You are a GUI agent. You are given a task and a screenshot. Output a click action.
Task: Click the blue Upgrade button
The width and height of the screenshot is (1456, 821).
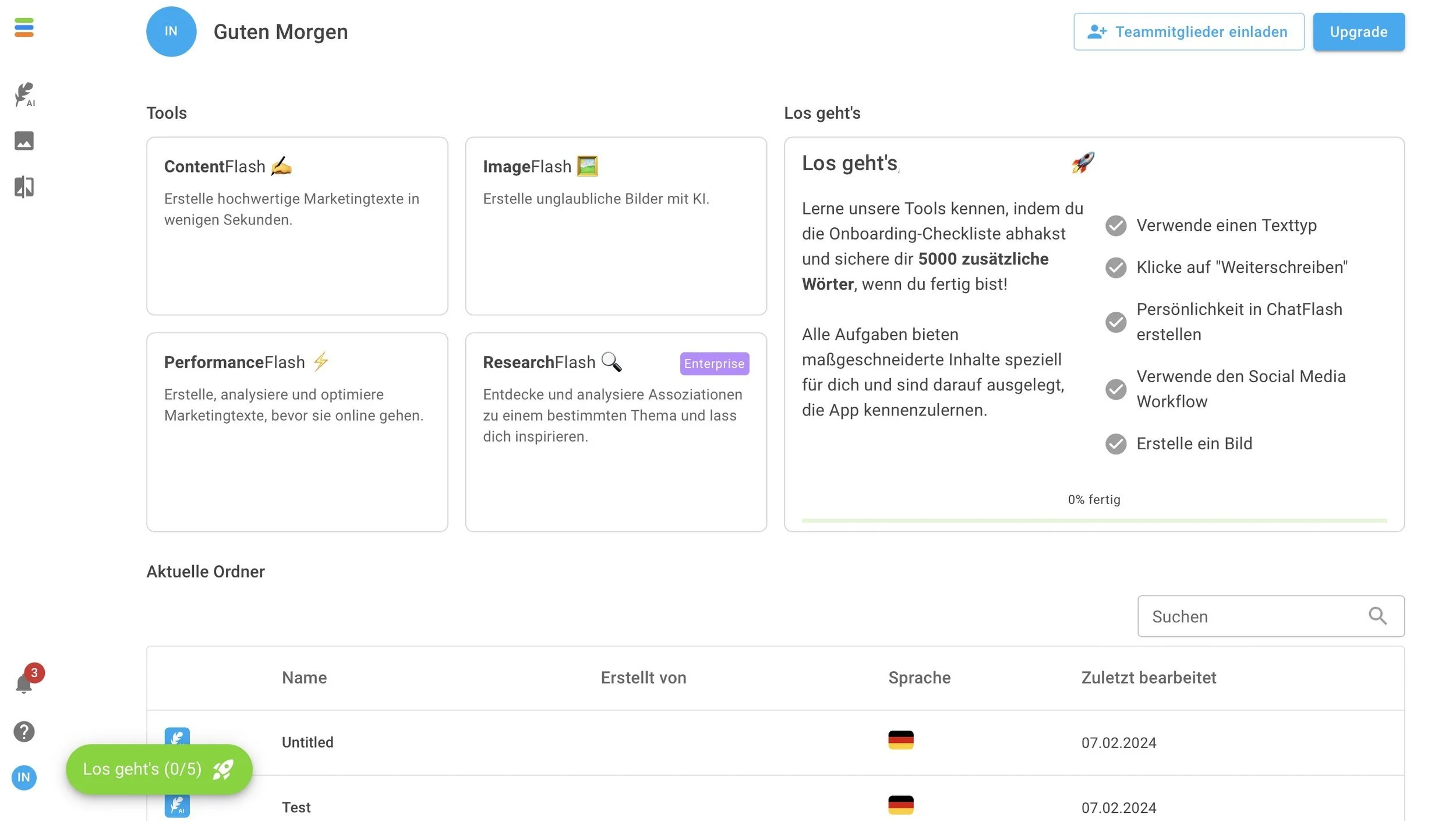(1359, 31)
